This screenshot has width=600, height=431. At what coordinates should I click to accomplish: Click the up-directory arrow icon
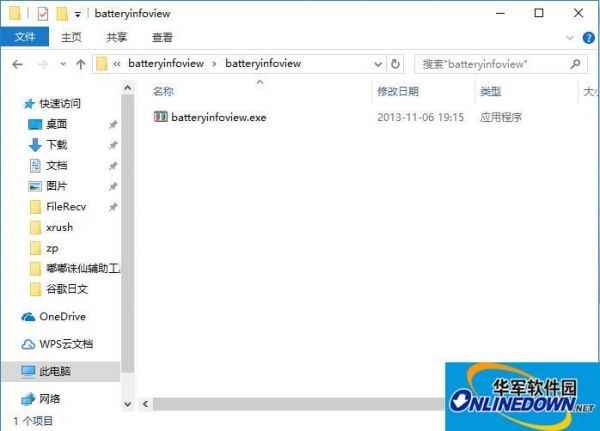pos(80,63)
